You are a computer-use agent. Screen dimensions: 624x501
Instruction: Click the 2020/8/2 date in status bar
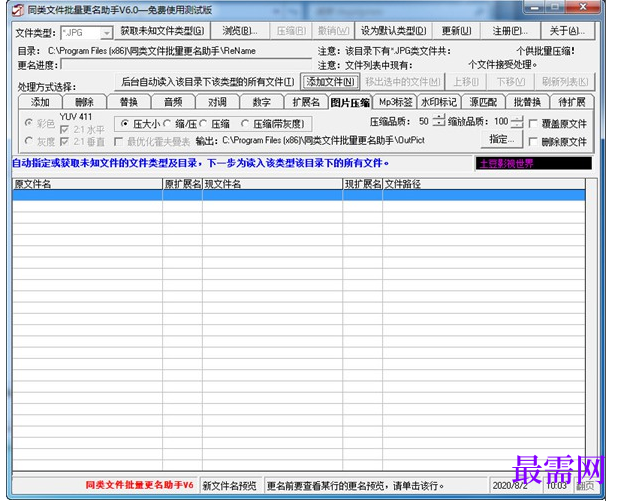pos(510,485)
